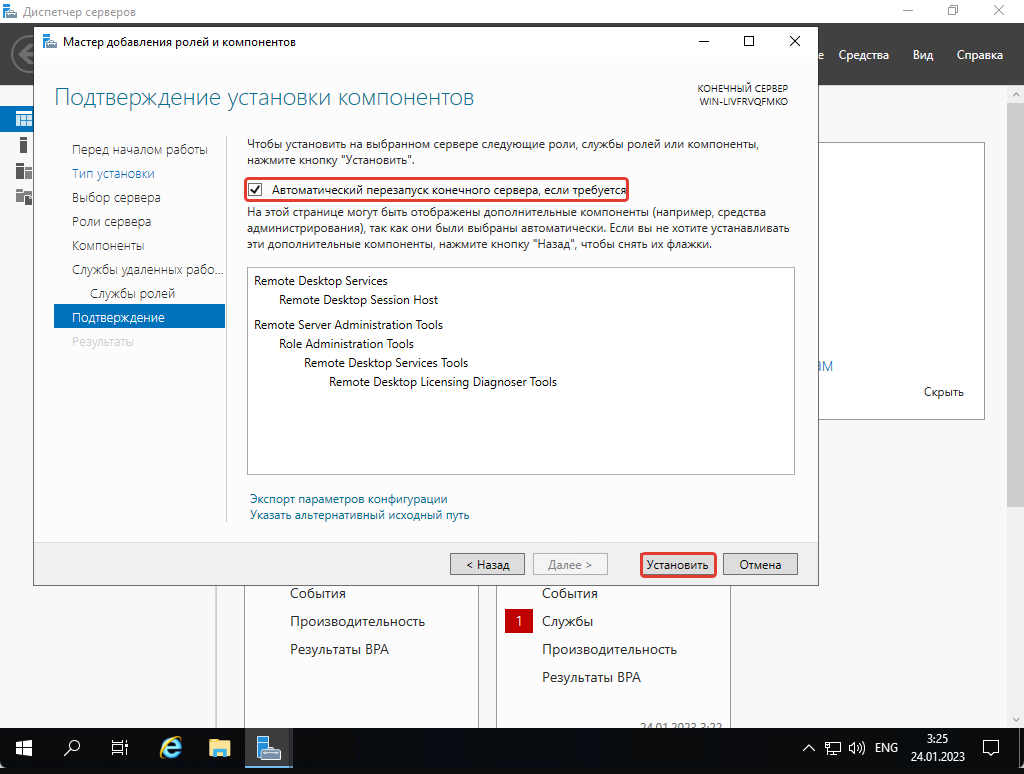Open taskbar search magnifier
The width and height of the screenshot is (1024, 774).
click(x=72, y=747)
